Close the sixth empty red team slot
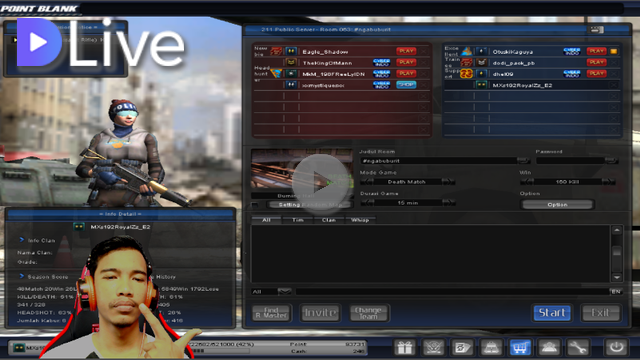This screenshot has width=640, height=360. click(x=424, y=107)
